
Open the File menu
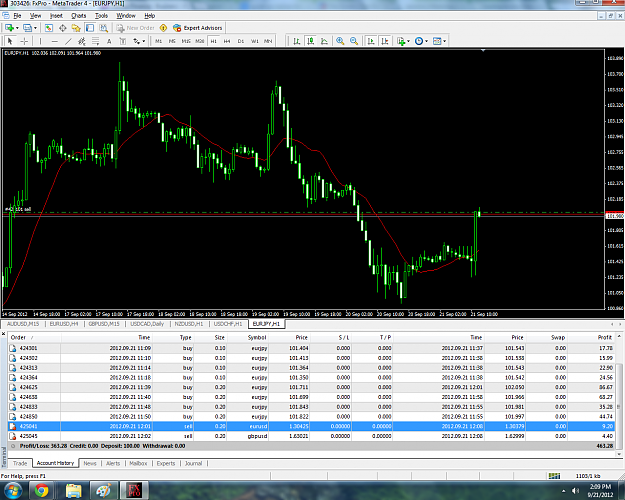(x=17, y=16)
